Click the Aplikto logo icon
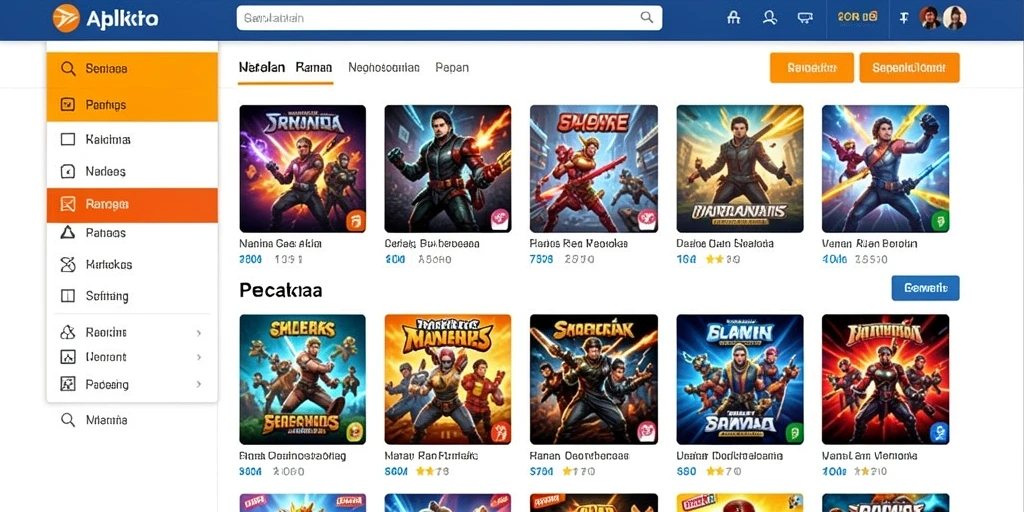Image resolution: width=1024 pixels, height=512 pixels. tap(66, 18)
